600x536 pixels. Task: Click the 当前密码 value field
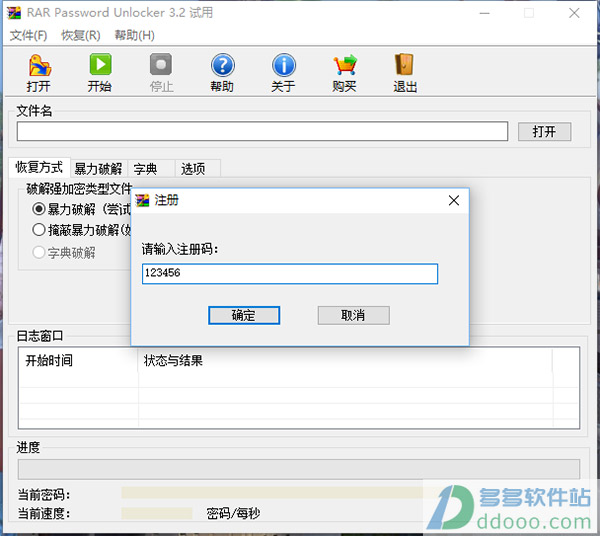click(272, 493)
